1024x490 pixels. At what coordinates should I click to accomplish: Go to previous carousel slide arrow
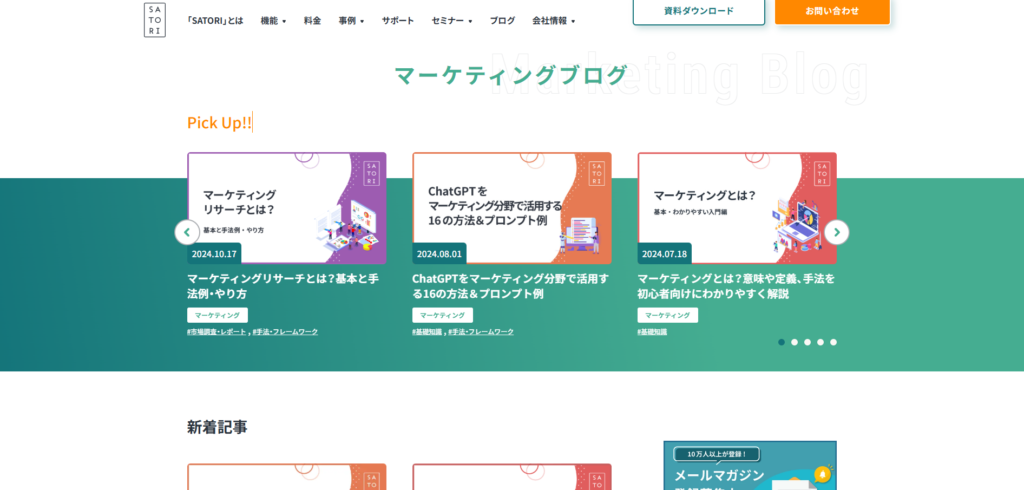[187, 232]
